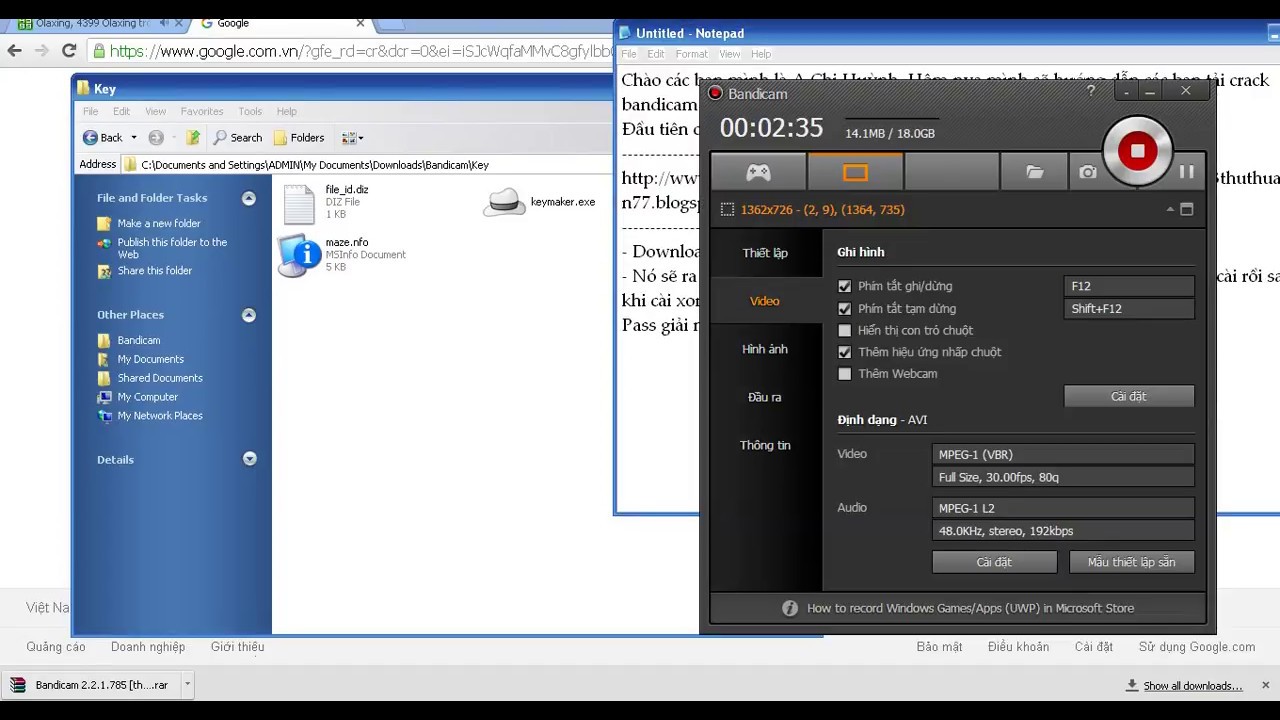The height and width of the screenshot is (720, 1280).
Task: Reload the page in Chrome
Action: tap(69, 51)
